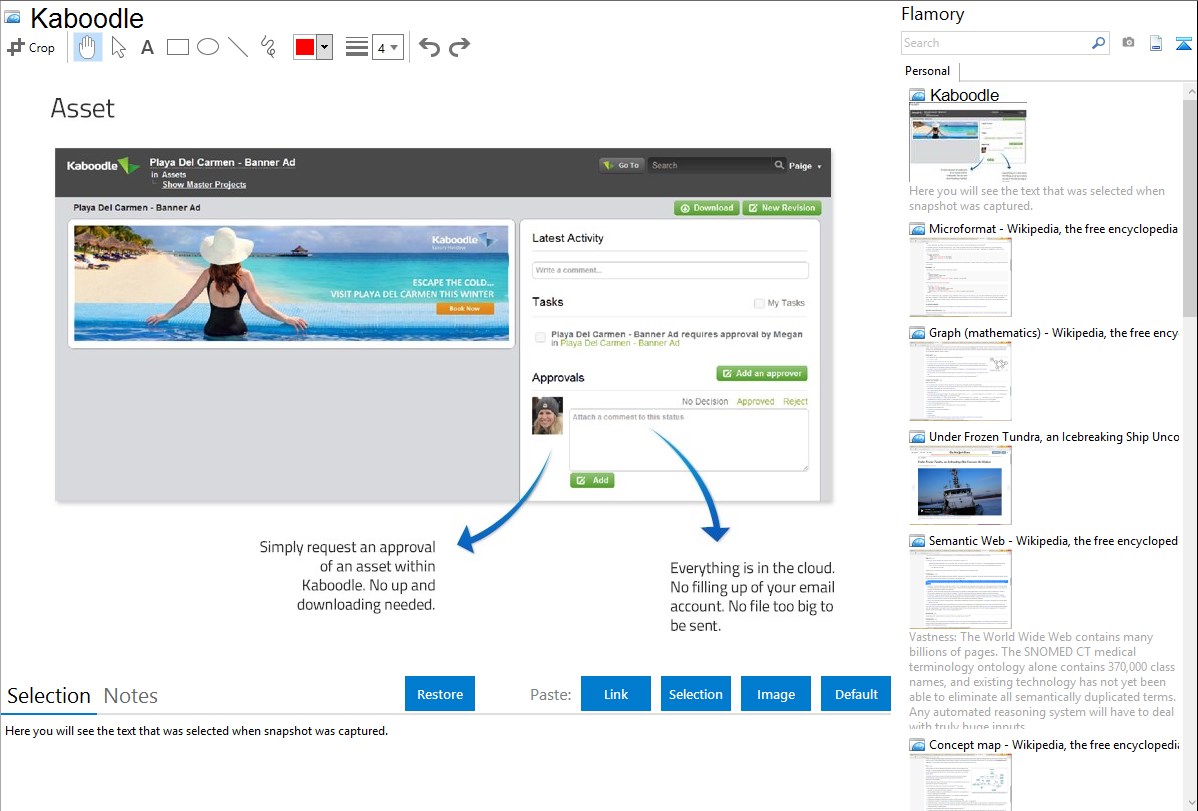Click the search magnifier icon
The width and height of the screenshot is (1198, 811).
click(x=1099, y=43)
